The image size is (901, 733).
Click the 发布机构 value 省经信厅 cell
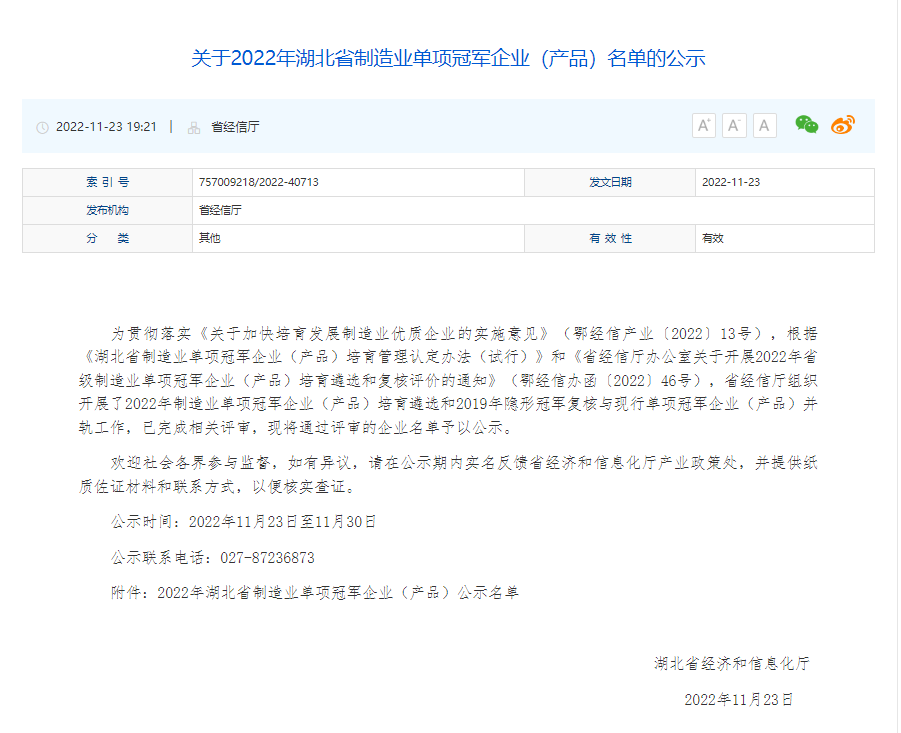click(x=220, y=210)
